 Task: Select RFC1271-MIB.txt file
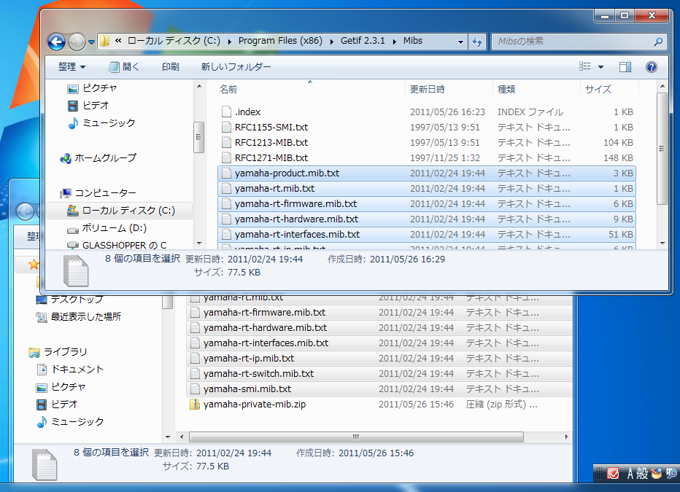tap(426, 157)
